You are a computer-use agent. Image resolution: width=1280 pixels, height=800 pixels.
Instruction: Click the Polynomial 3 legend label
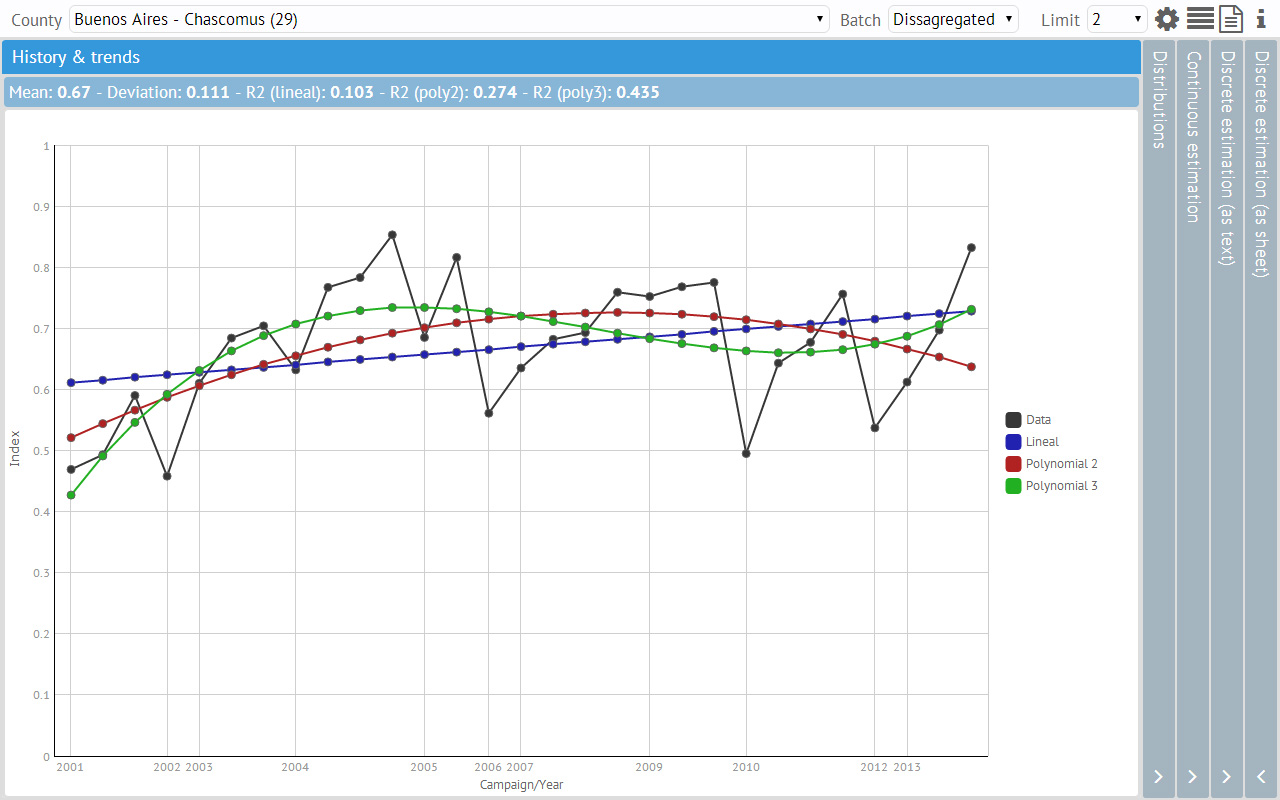(x=1062, y=486)
